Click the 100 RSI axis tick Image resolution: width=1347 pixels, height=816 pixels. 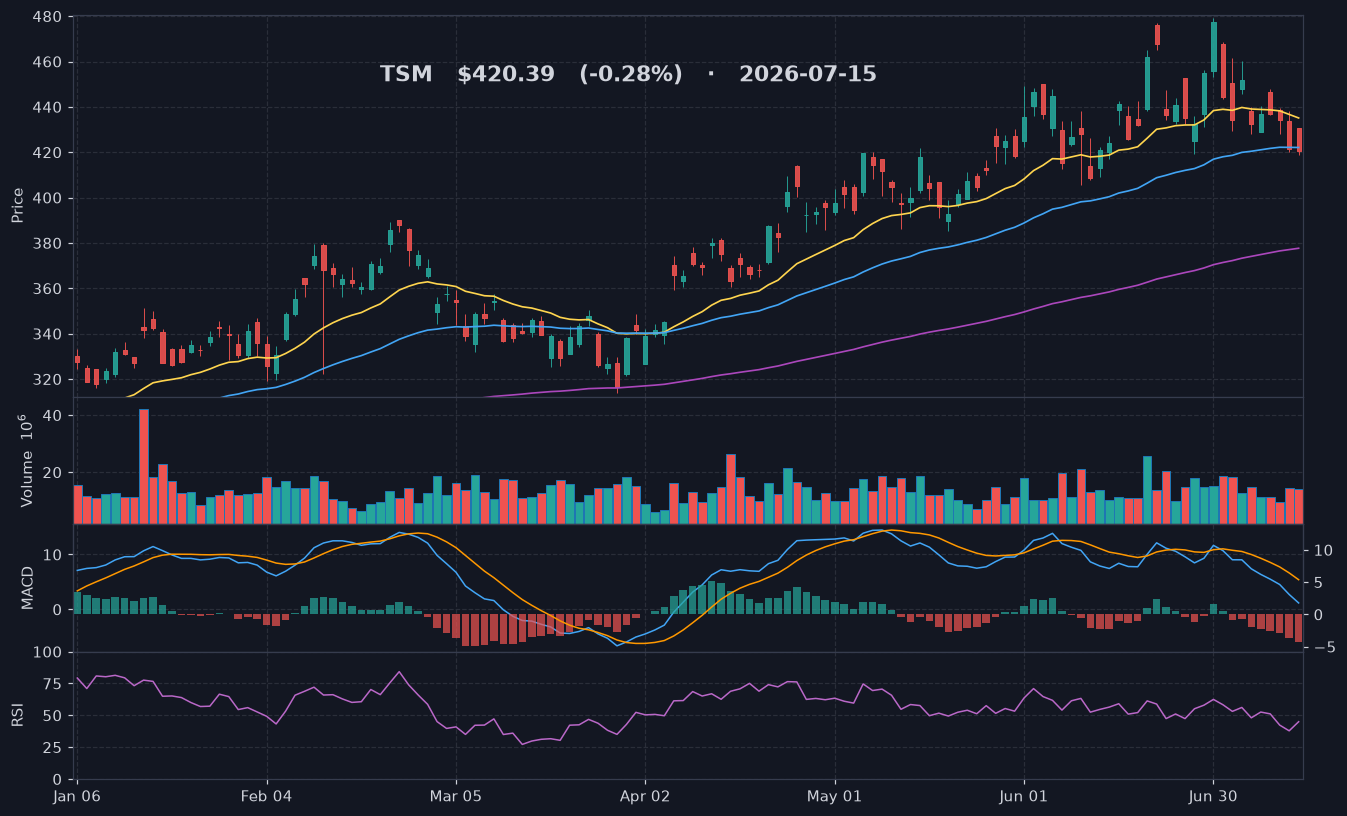(x=49, y=653)
